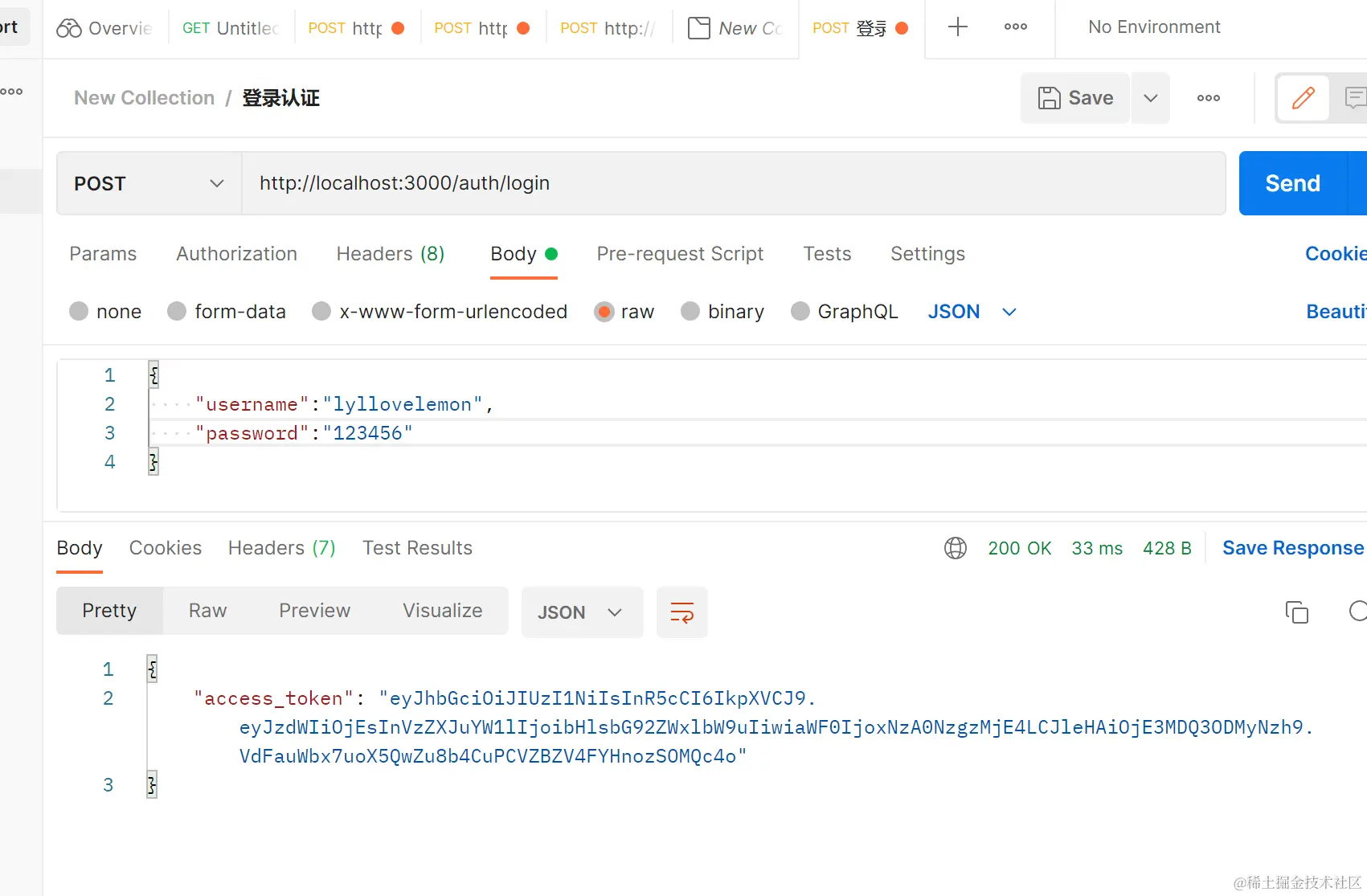Open the request Settings tab
Viewport: 1367px width, 896px height.
click(x=927, y=254)
